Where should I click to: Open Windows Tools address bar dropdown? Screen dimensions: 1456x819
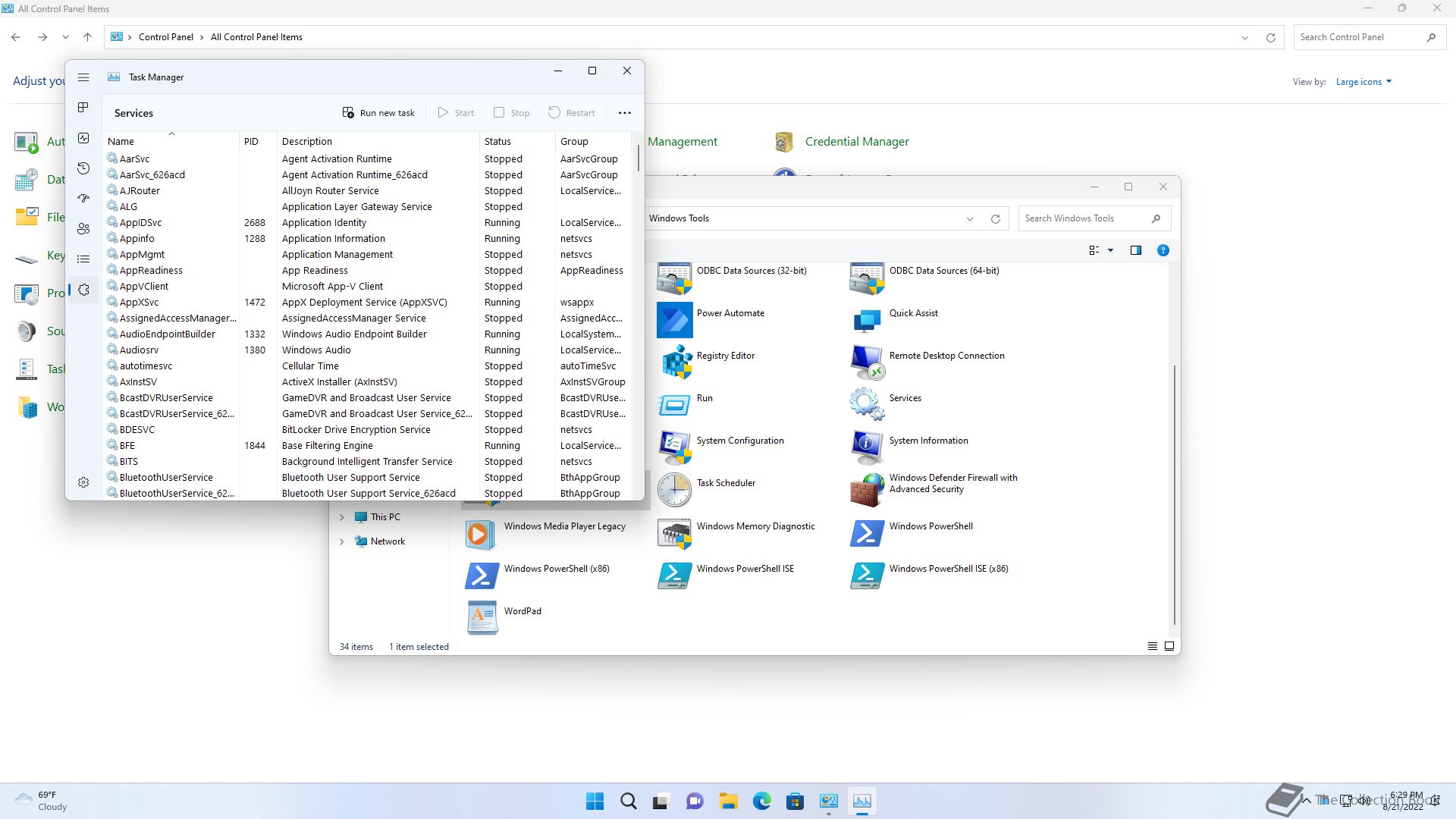[969, 218]
